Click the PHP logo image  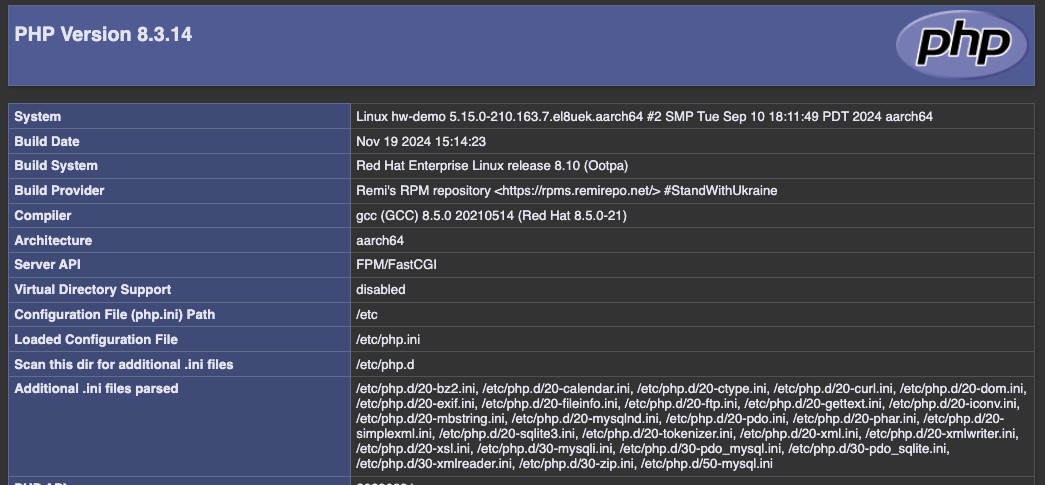click(962, 44)
